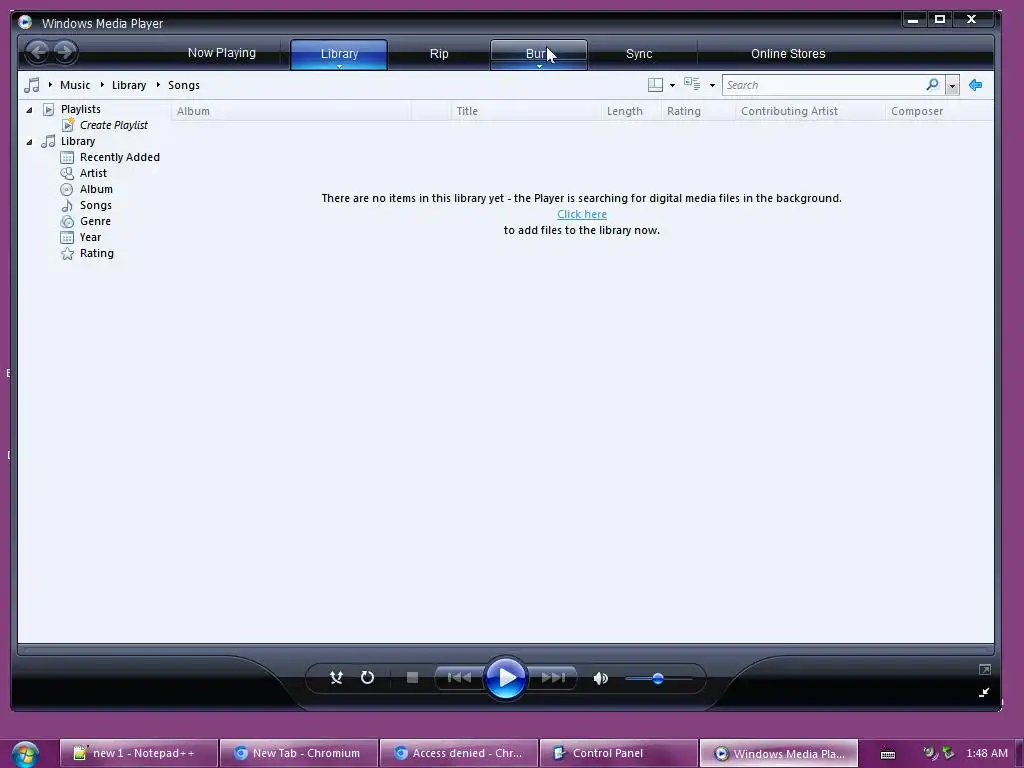Expand the arrow before Library breadcrumb
This screenshot has width=1024, height=768.
tap(103, 85)
